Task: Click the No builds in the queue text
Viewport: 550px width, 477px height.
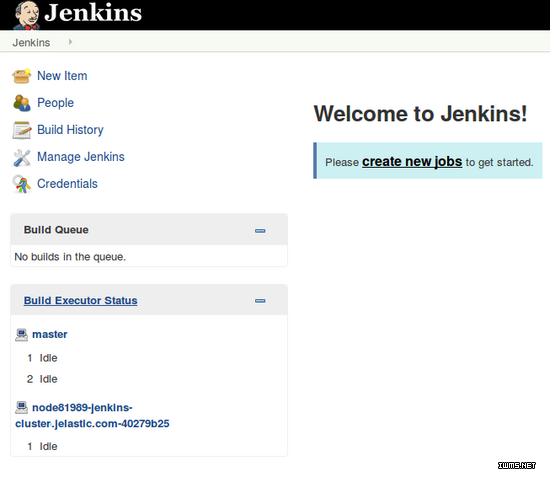Action: 70,257
